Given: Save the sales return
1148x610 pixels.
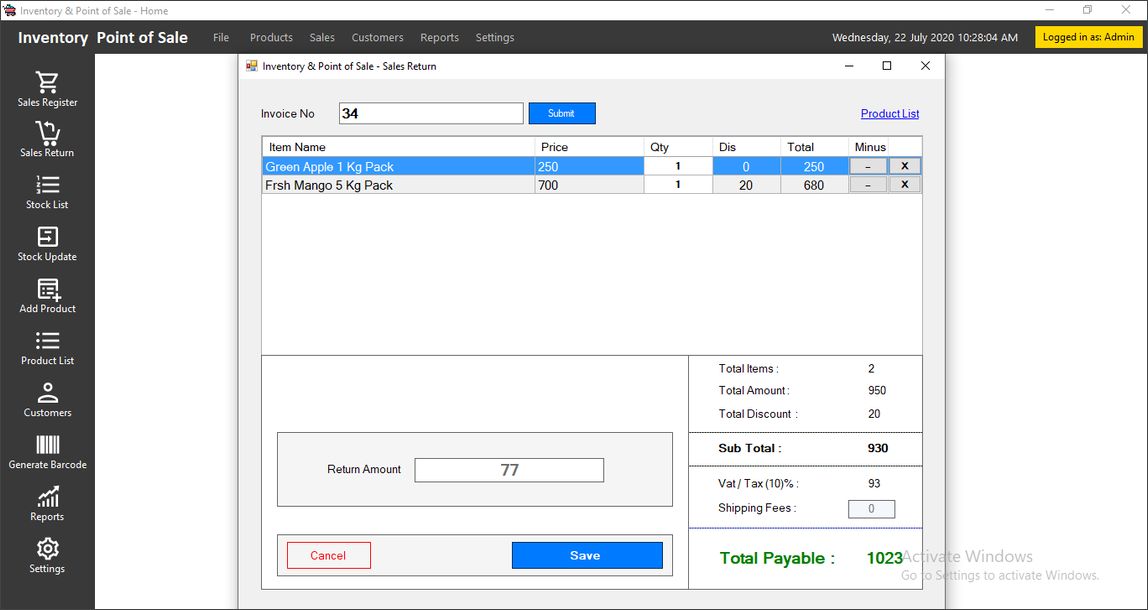Looking at the screenshot, I should coord(586,556).
